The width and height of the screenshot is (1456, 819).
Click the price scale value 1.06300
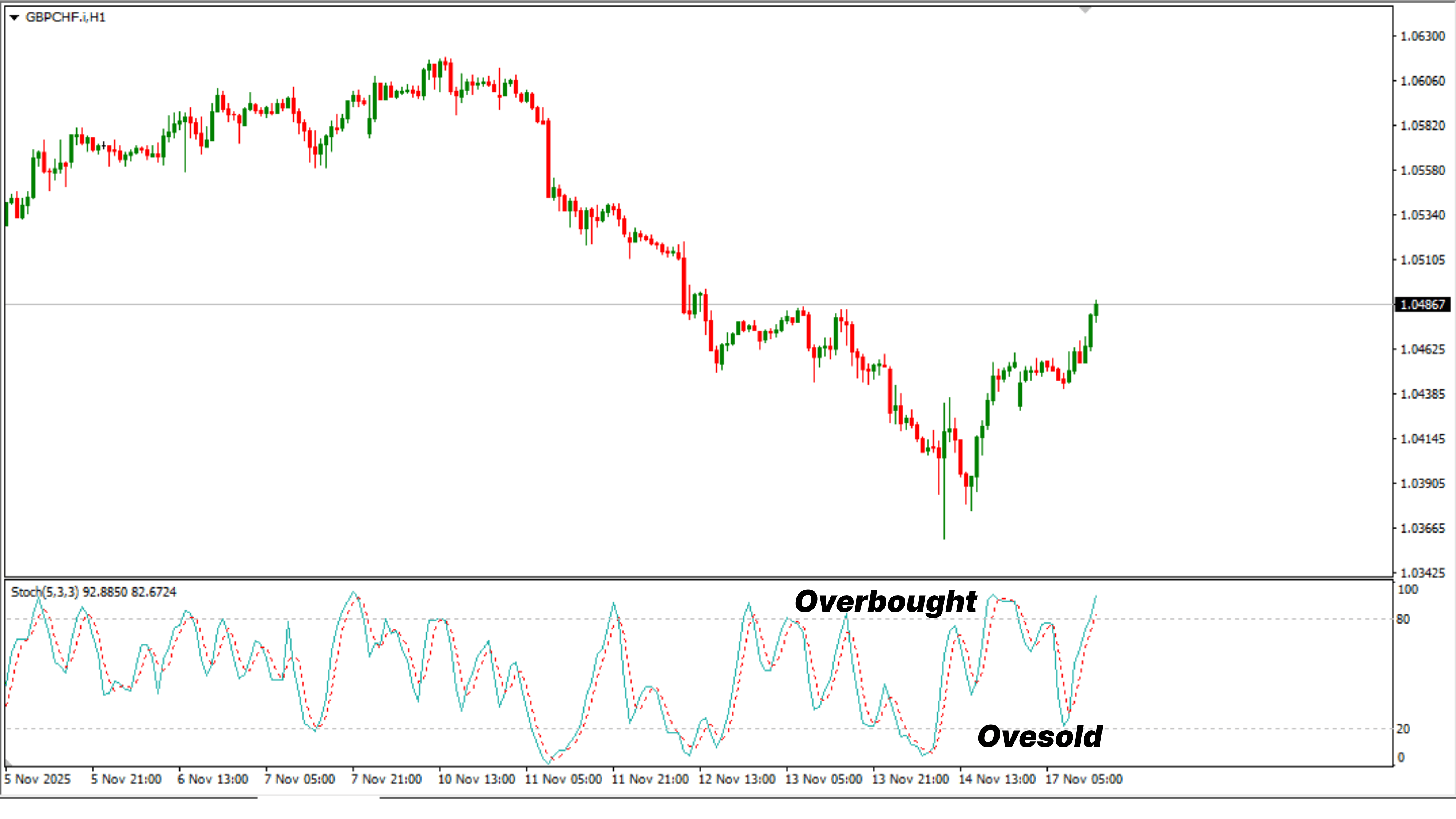coord(1423,36)
